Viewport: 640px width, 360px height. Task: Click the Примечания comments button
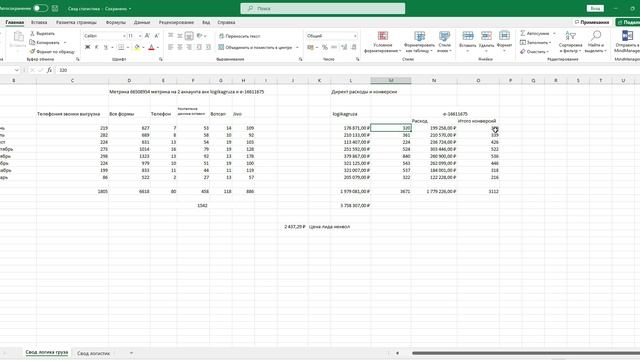(x=592, y=22)
